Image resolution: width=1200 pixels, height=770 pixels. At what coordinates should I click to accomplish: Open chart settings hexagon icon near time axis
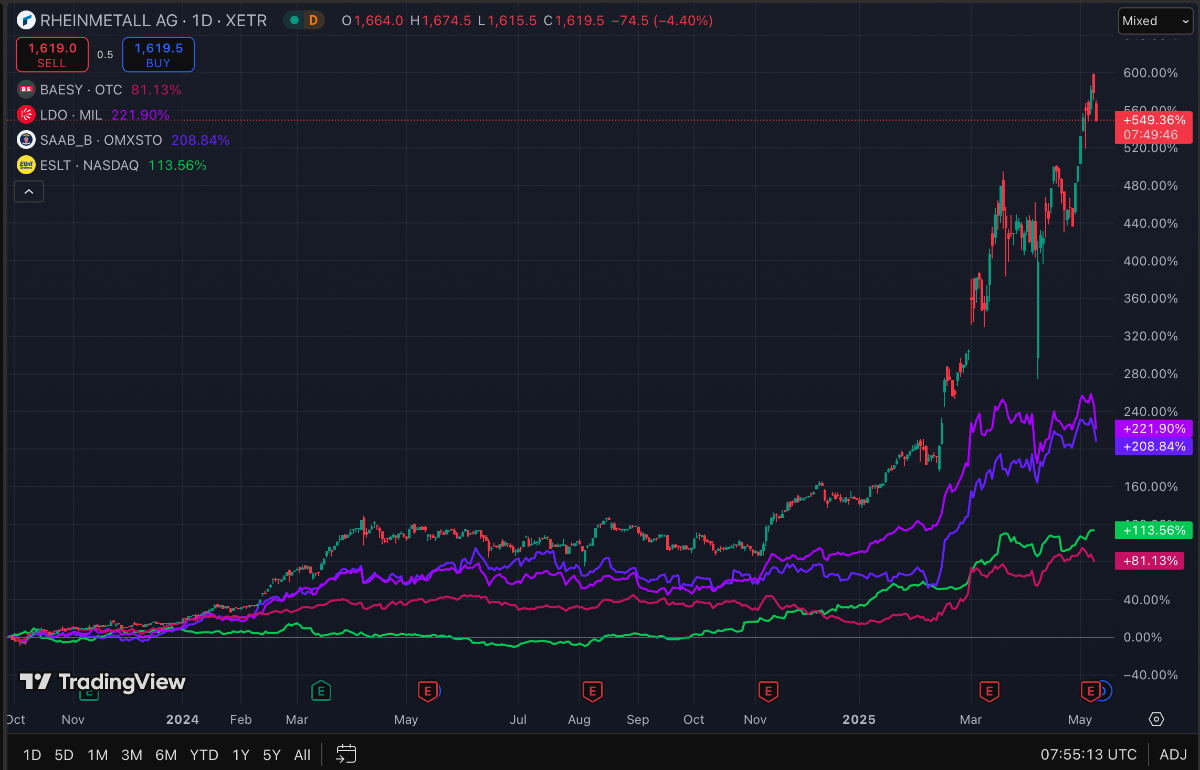(x=1156, y=719)
